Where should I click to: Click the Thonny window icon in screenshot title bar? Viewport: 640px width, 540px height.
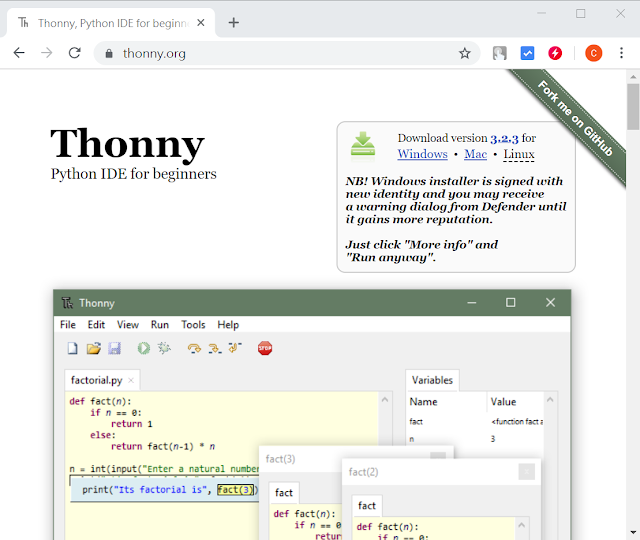[x=67, y=303]
